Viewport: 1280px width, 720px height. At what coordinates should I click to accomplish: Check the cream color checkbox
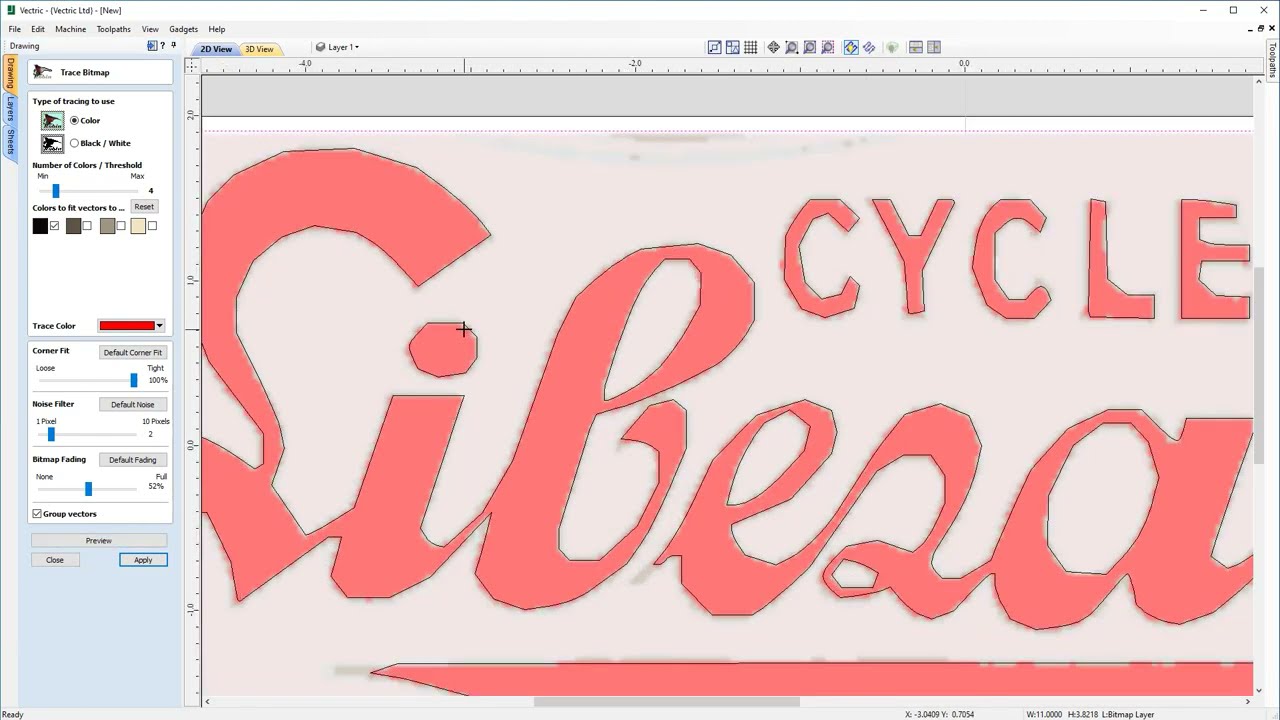point(152,226)
